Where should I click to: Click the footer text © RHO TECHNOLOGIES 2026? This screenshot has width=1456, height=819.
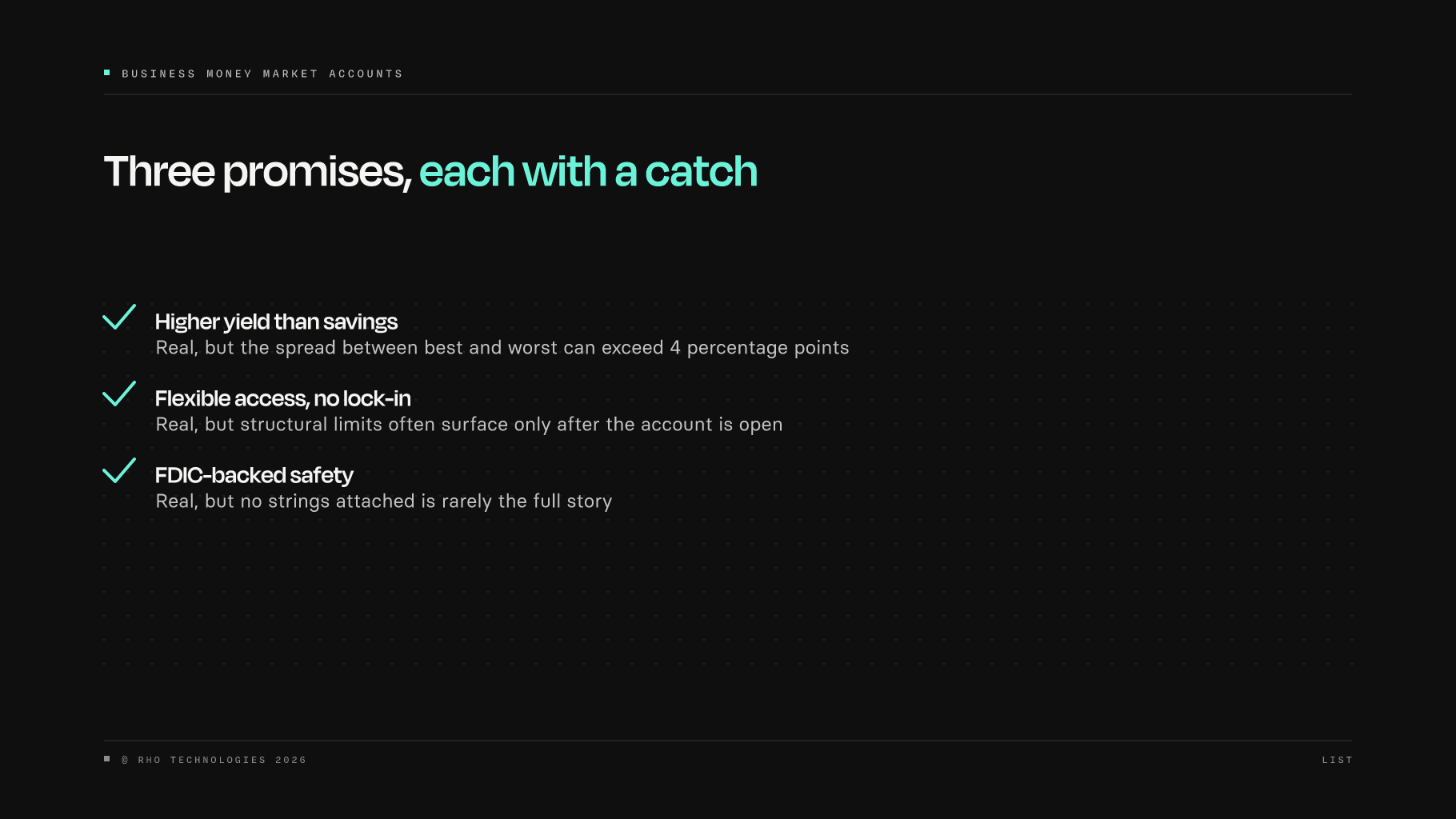pyautogui.click(x=214, y=760)
